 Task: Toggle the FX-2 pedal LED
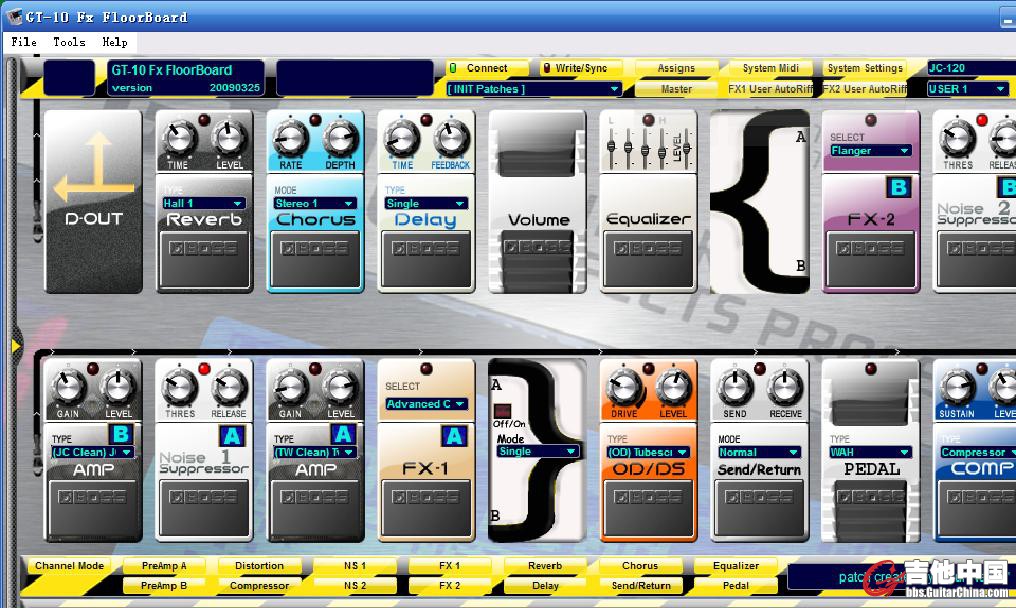(x=871, y=120)
